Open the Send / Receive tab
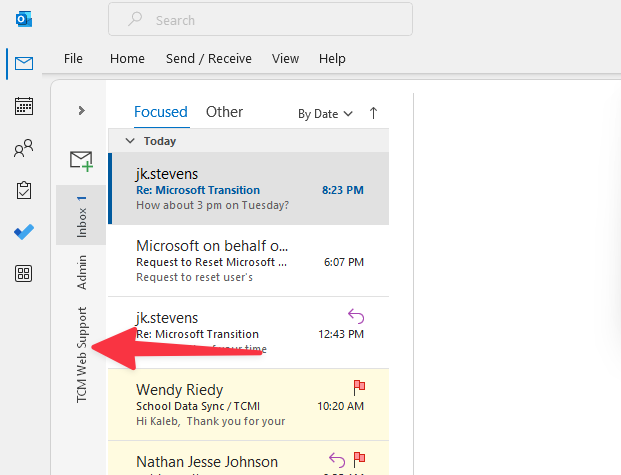Viewport: 621px width, 475px height. click(209, 59)
